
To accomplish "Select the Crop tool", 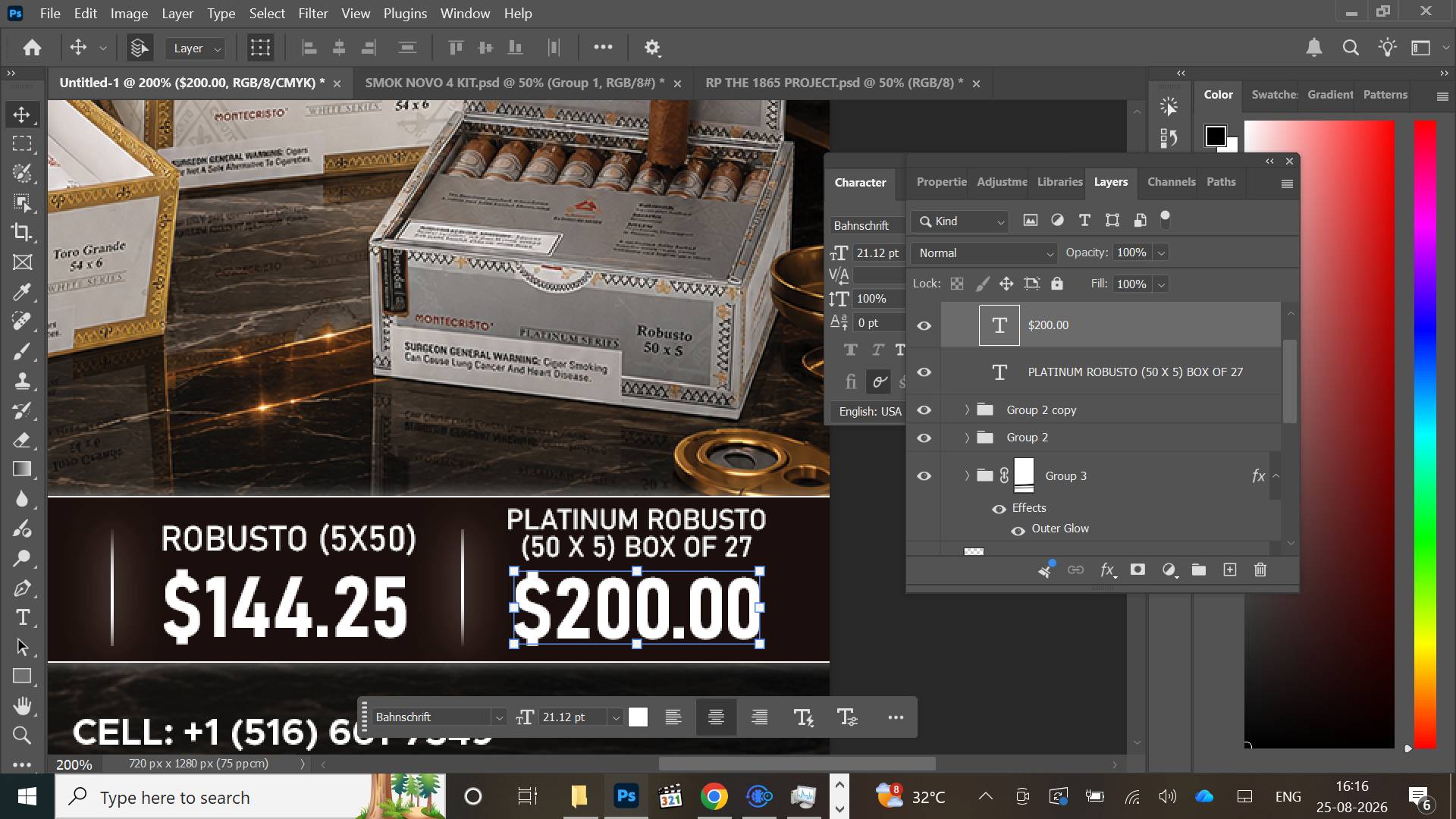I will coord(22,232).
